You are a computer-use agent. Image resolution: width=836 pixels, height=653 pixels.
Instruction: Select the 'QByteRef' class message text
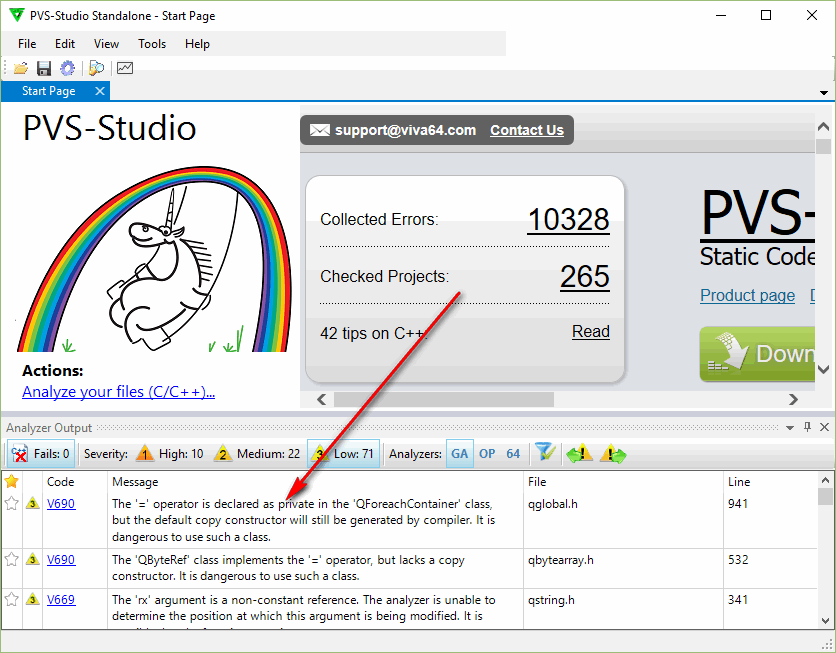coord(288,568)
